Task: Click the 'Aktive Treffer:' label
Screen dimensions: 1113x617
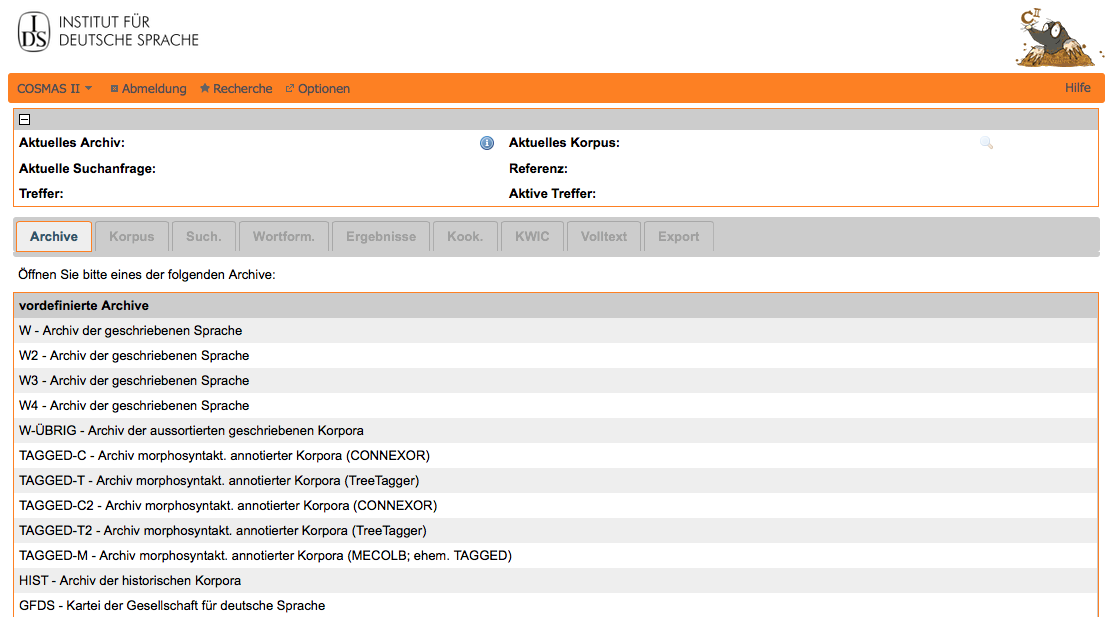Action: pyautogui.click(x=552, y=194)
